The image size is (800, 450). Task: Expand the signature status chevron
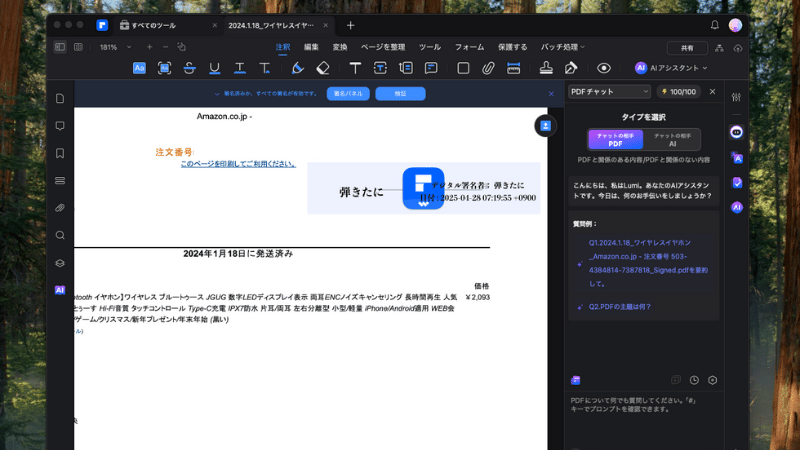[x=217, y=94]
